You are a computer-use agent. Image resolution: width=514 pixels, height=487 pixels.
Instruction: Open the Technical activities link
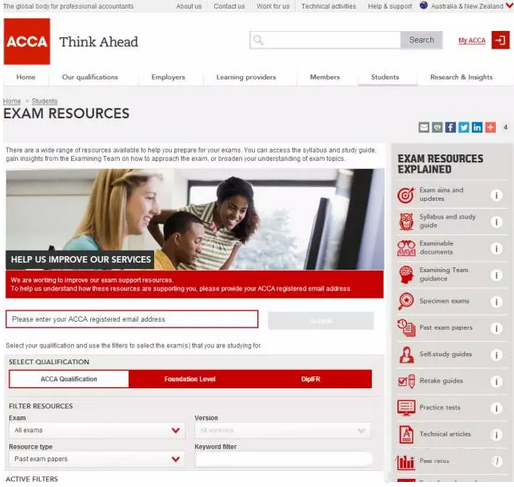pyautogui.click(x=329, y=6)
